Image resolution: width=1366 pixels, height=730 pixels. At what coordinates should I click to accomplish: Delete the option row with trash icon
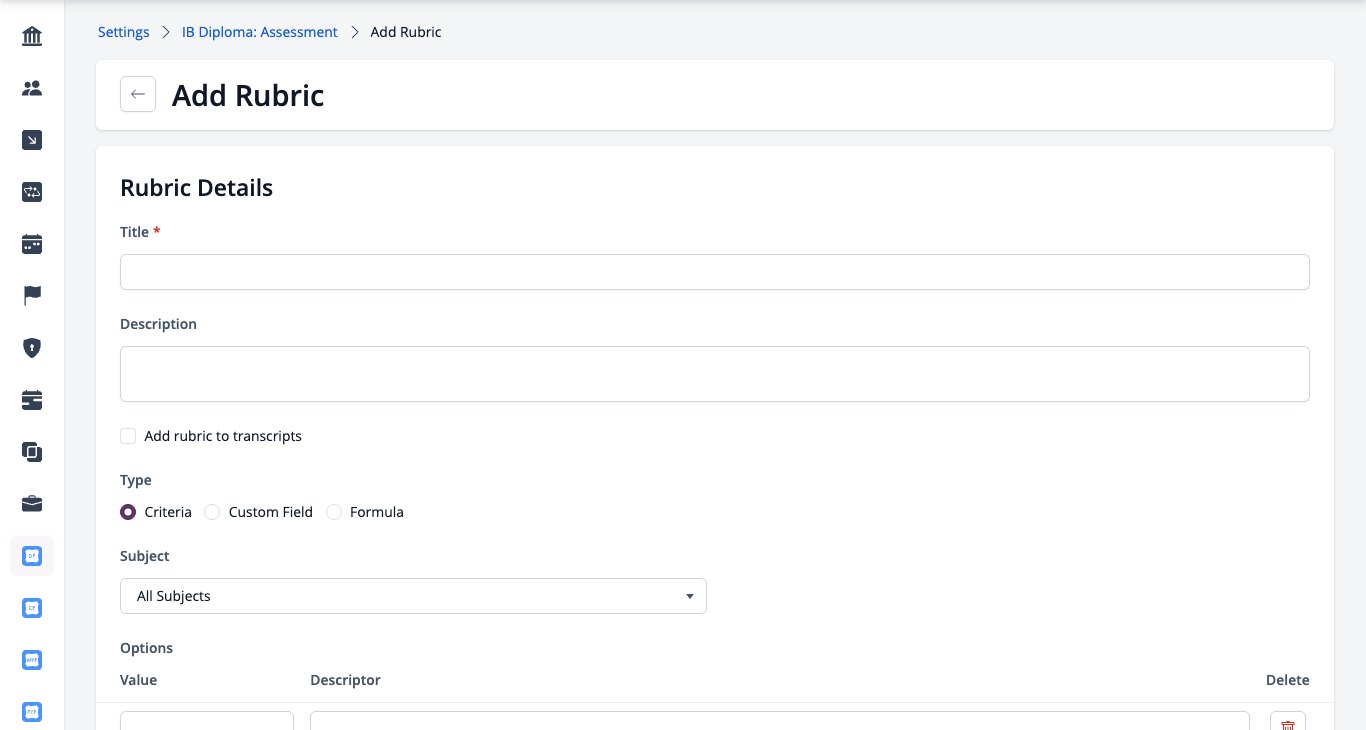pyautogui.click(x=1288, y=723)
